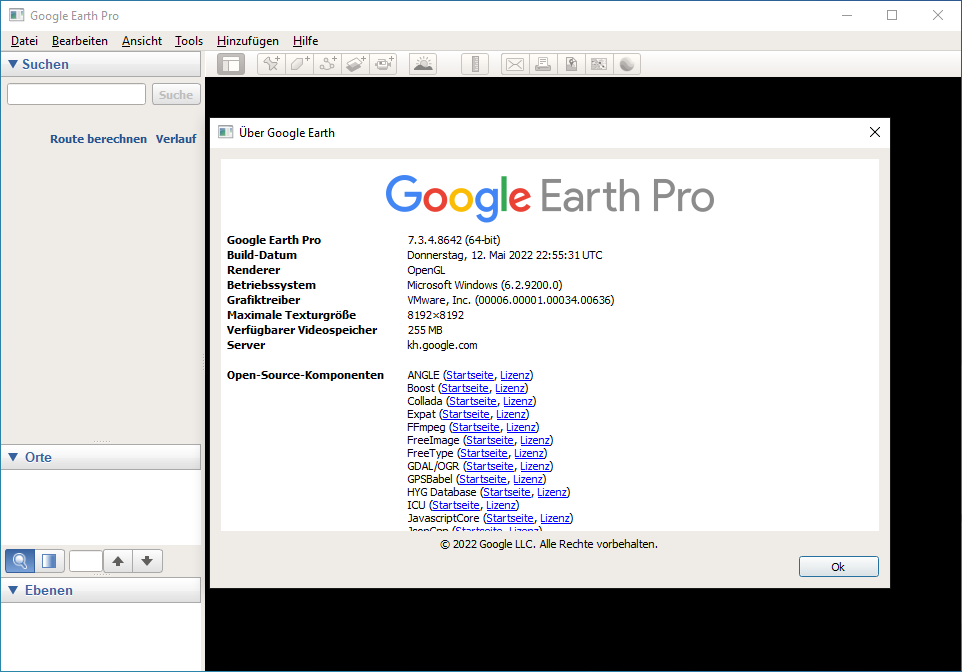Screen dimensions: 962x672
Task: View in Google Maps toolbar icon
Action: (599, 64)
